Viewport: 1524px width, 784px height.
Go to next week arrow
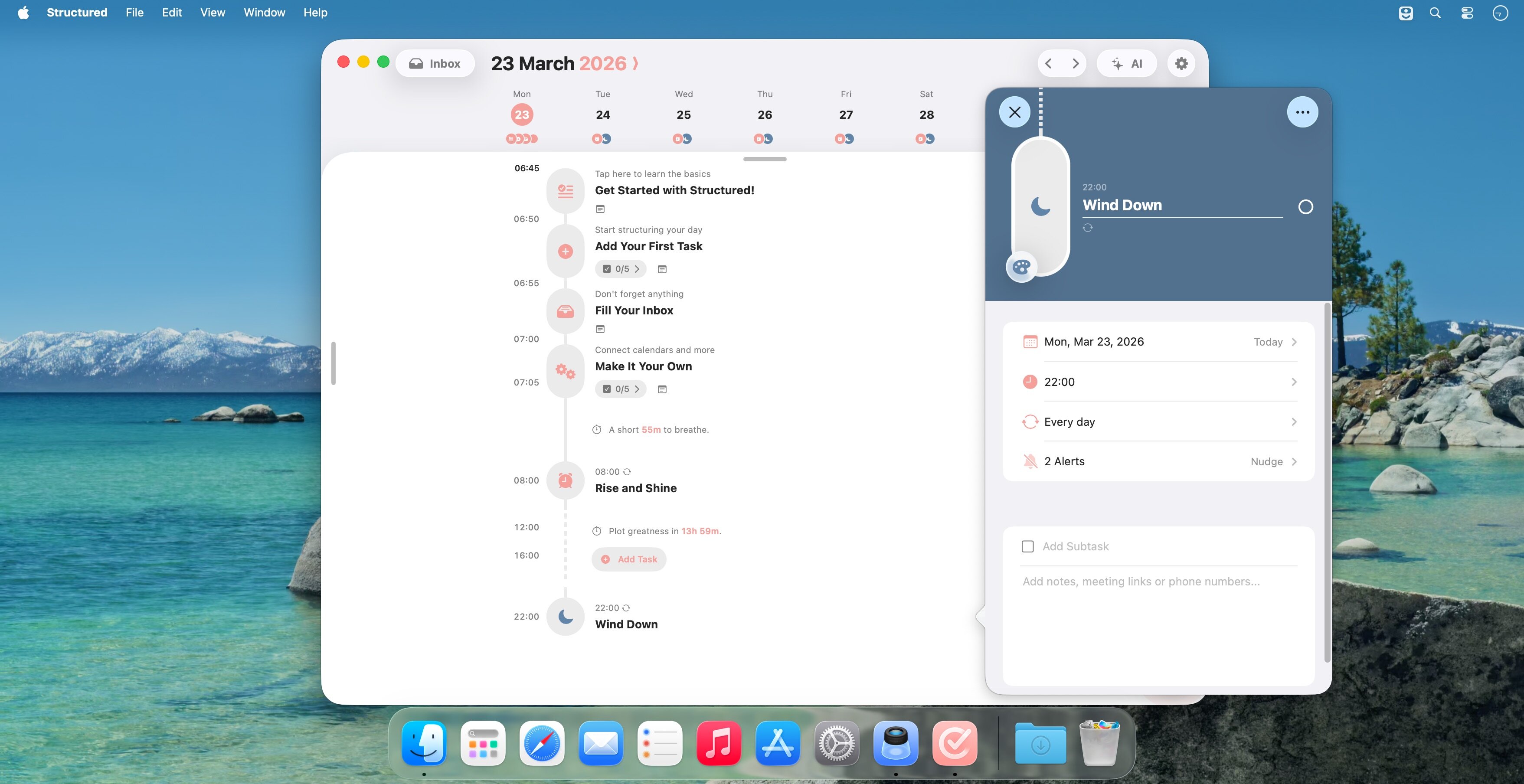[x=1075, y=64]
